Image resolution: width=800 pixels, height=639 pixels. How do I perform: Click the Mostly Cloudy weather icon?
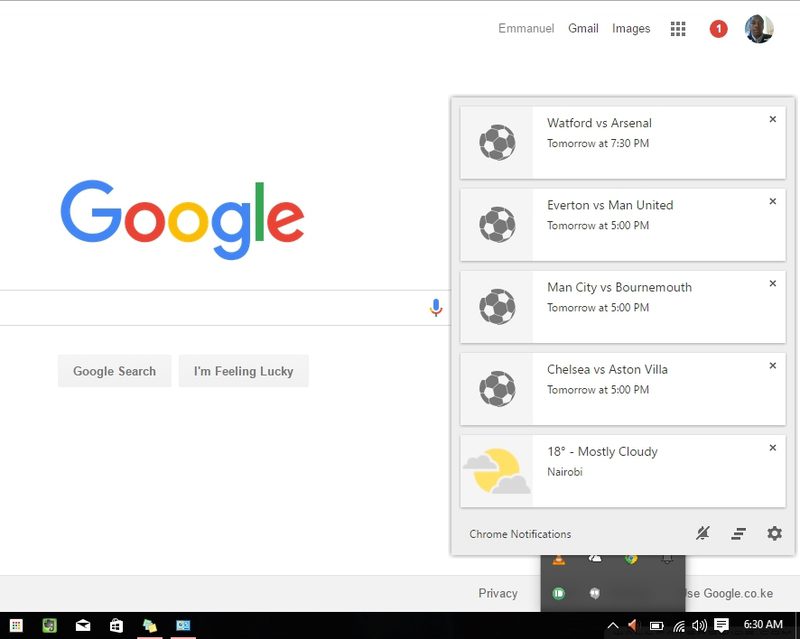tap(496, 471)
